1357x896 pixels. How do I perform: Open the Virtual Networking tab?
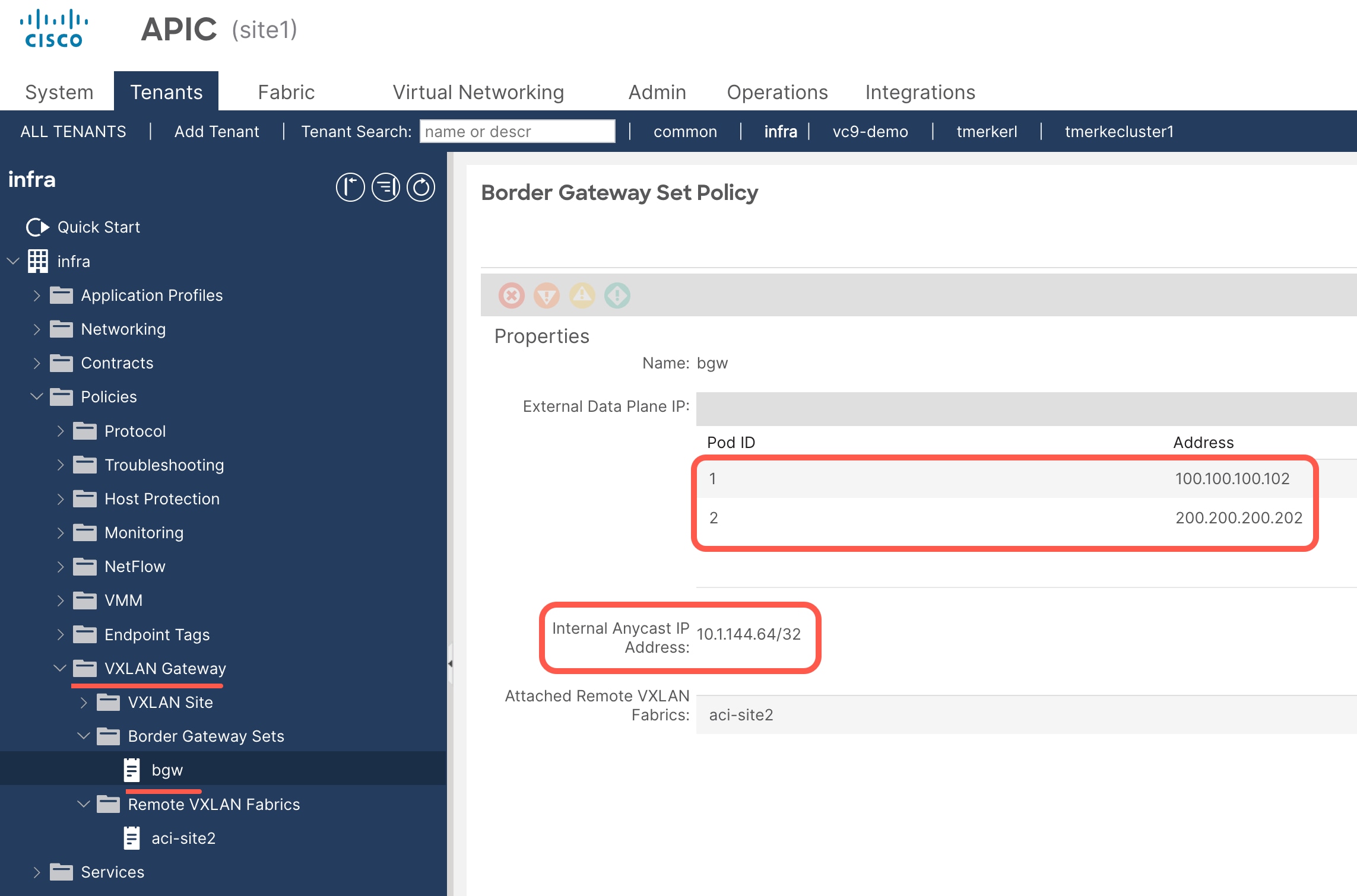click(x=478, y=92)
